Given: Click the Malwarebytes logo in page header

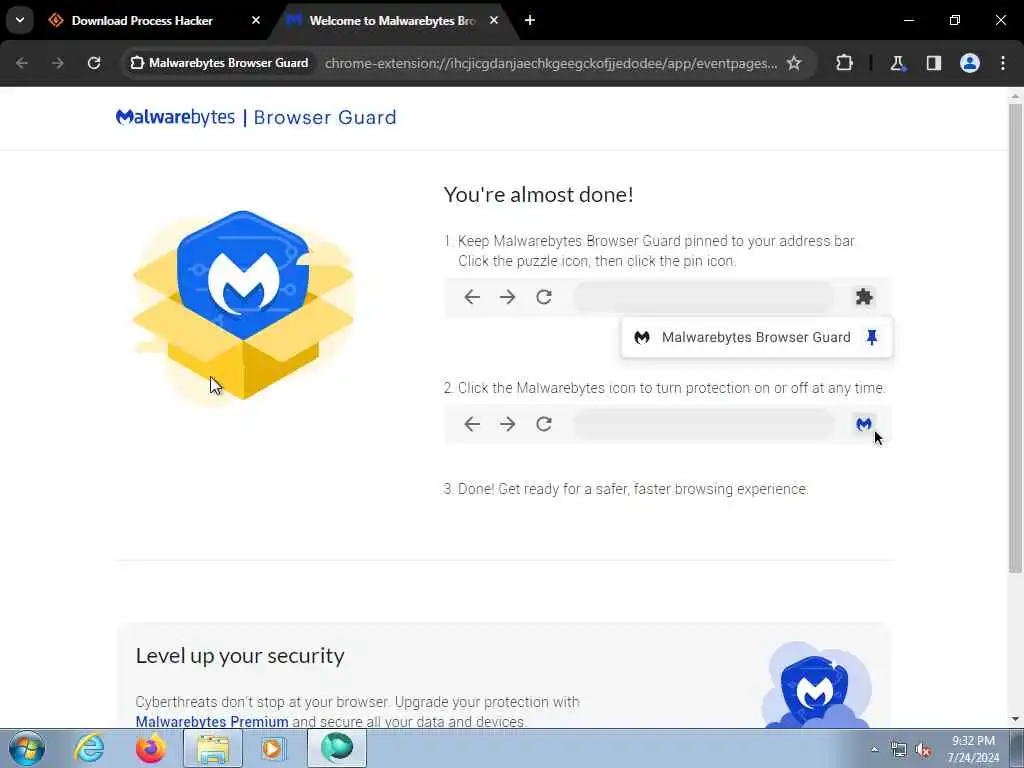Looking at the screenshot, I should coord(175,118).
